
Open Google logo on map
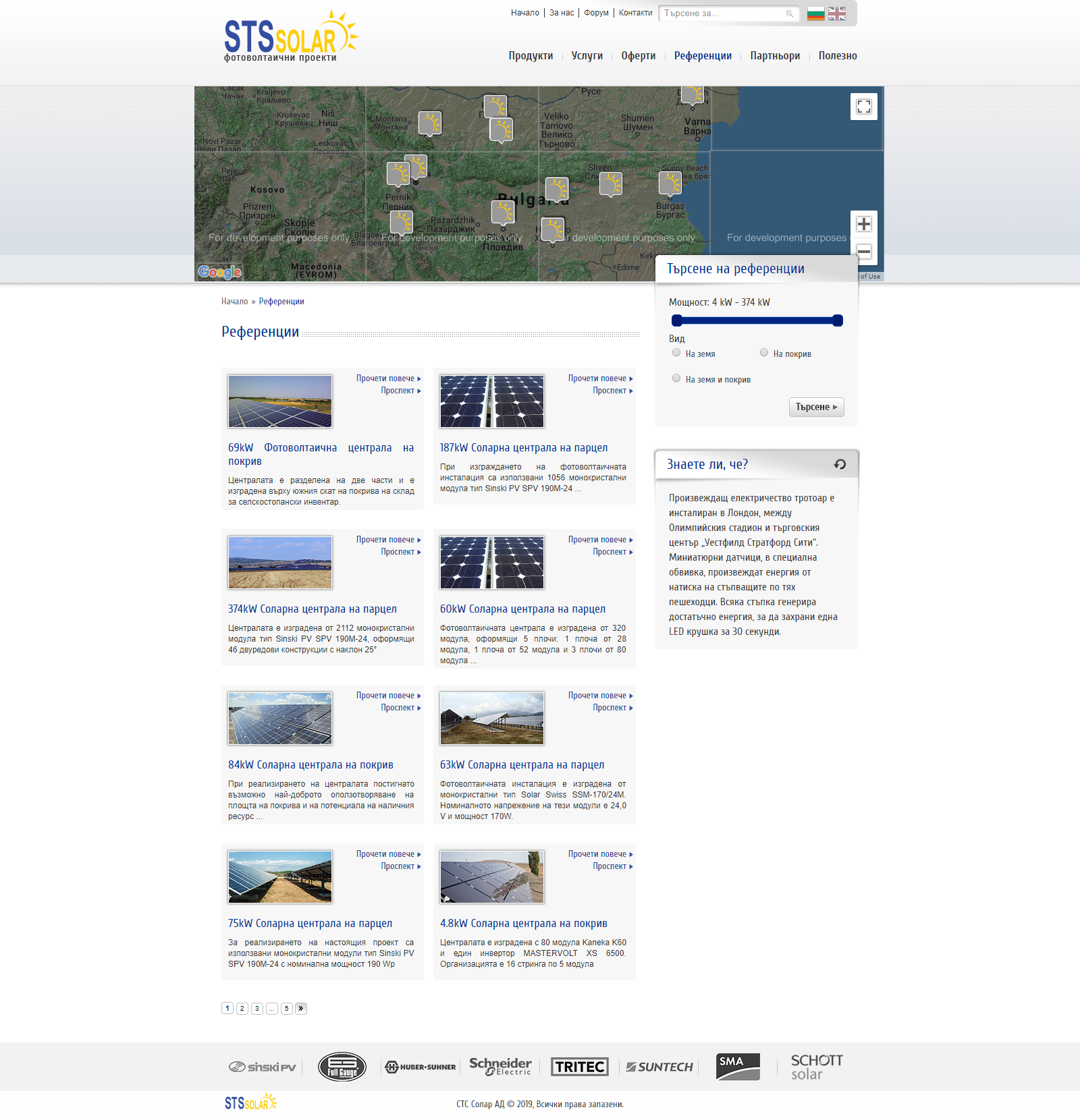click(x=219, y=272)
